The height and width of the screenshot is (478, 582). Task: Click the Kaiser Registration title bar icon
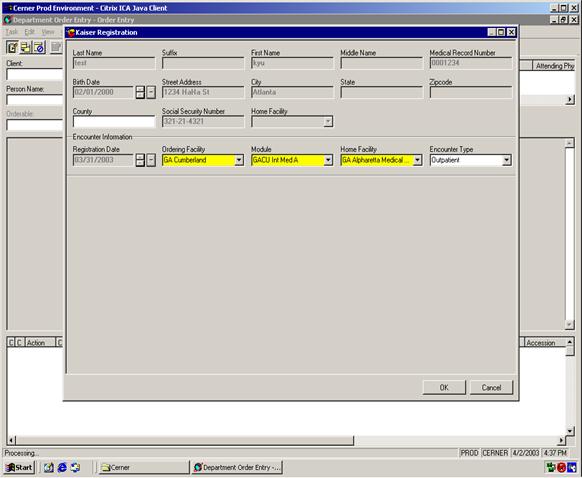click(x=71, y=33)
